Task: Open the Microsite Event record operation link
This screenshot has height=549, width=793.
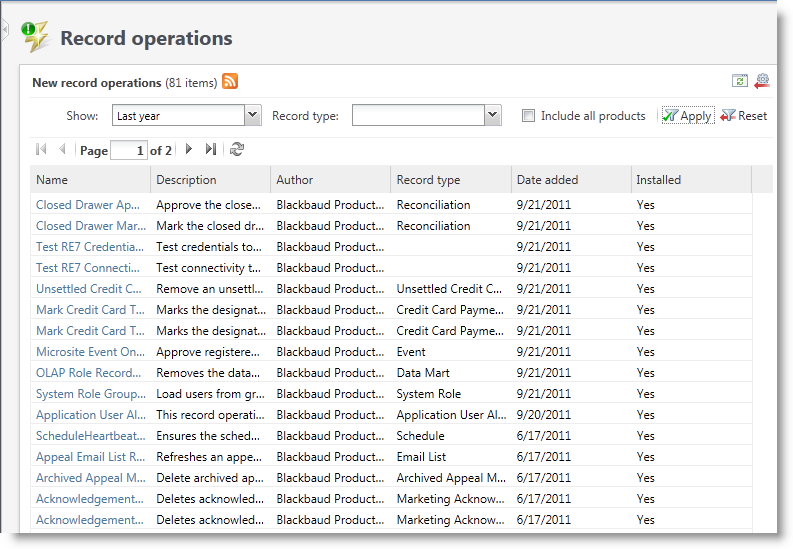Action: pyautogui.click(x=90, y=352)
